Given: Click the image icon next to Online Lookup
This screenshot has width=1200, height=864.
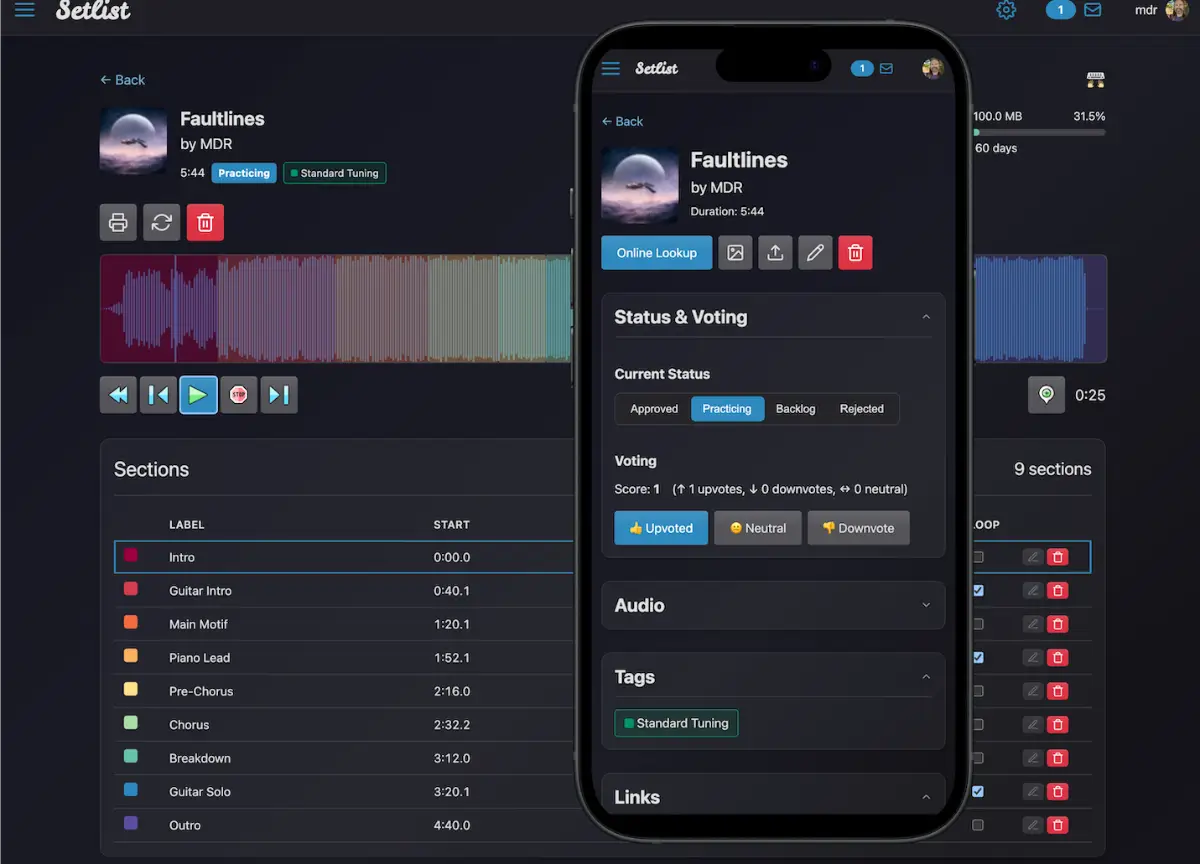Looking at the screenshot, I should [x=735, y=253].
